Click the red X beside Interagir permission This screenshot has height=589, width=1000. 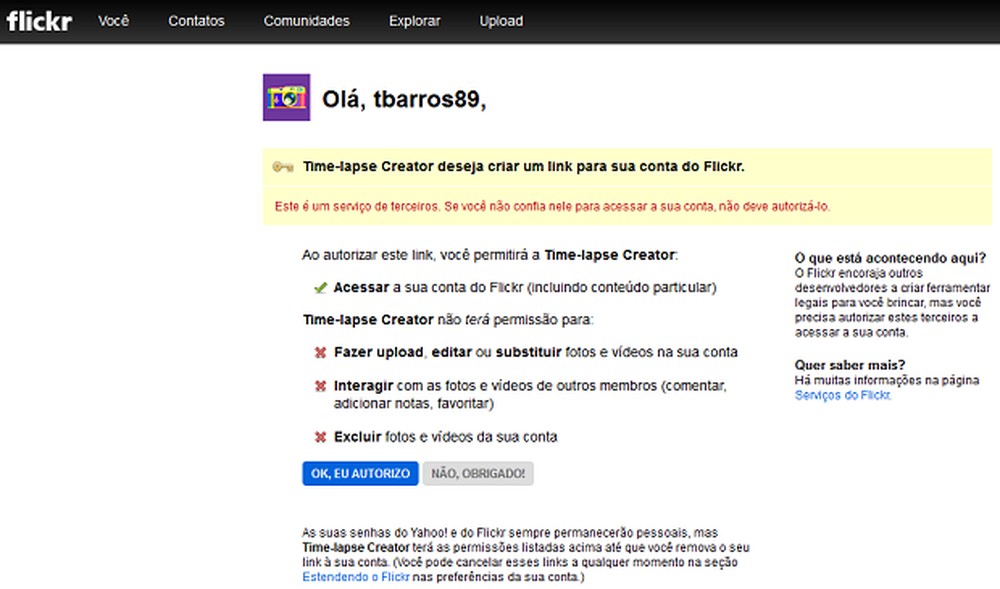pyautogui.click(x=319, y=385)
